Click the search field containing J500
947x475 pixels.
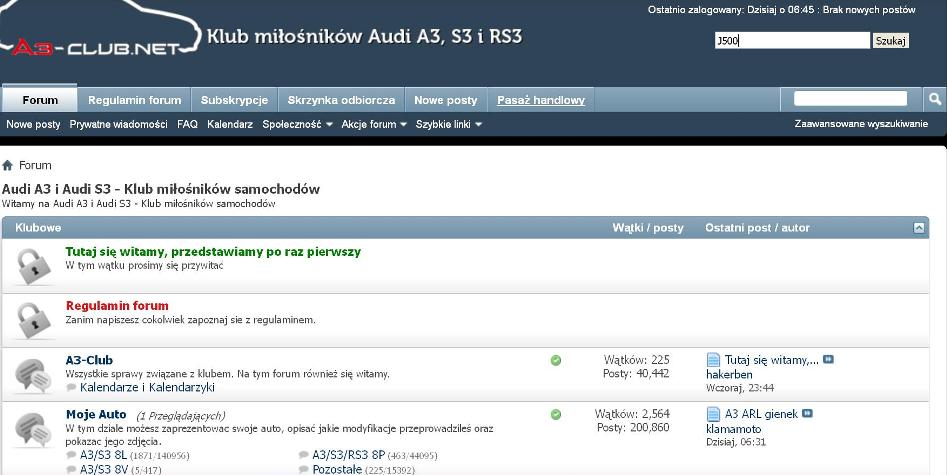tap(792, 40)
